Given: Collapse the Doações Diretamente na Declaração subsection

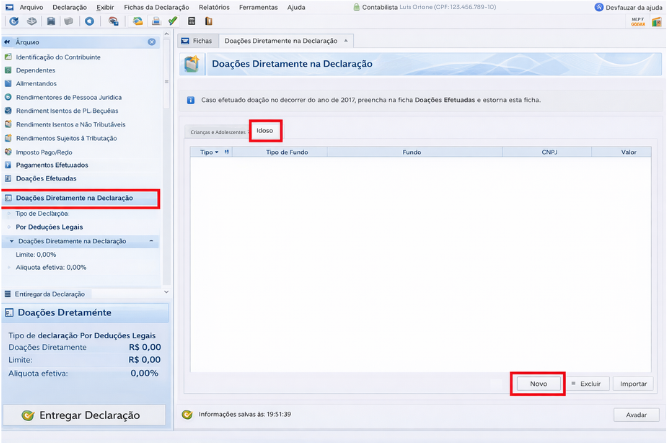Looking at the screenshot, I should click(151, 241).
